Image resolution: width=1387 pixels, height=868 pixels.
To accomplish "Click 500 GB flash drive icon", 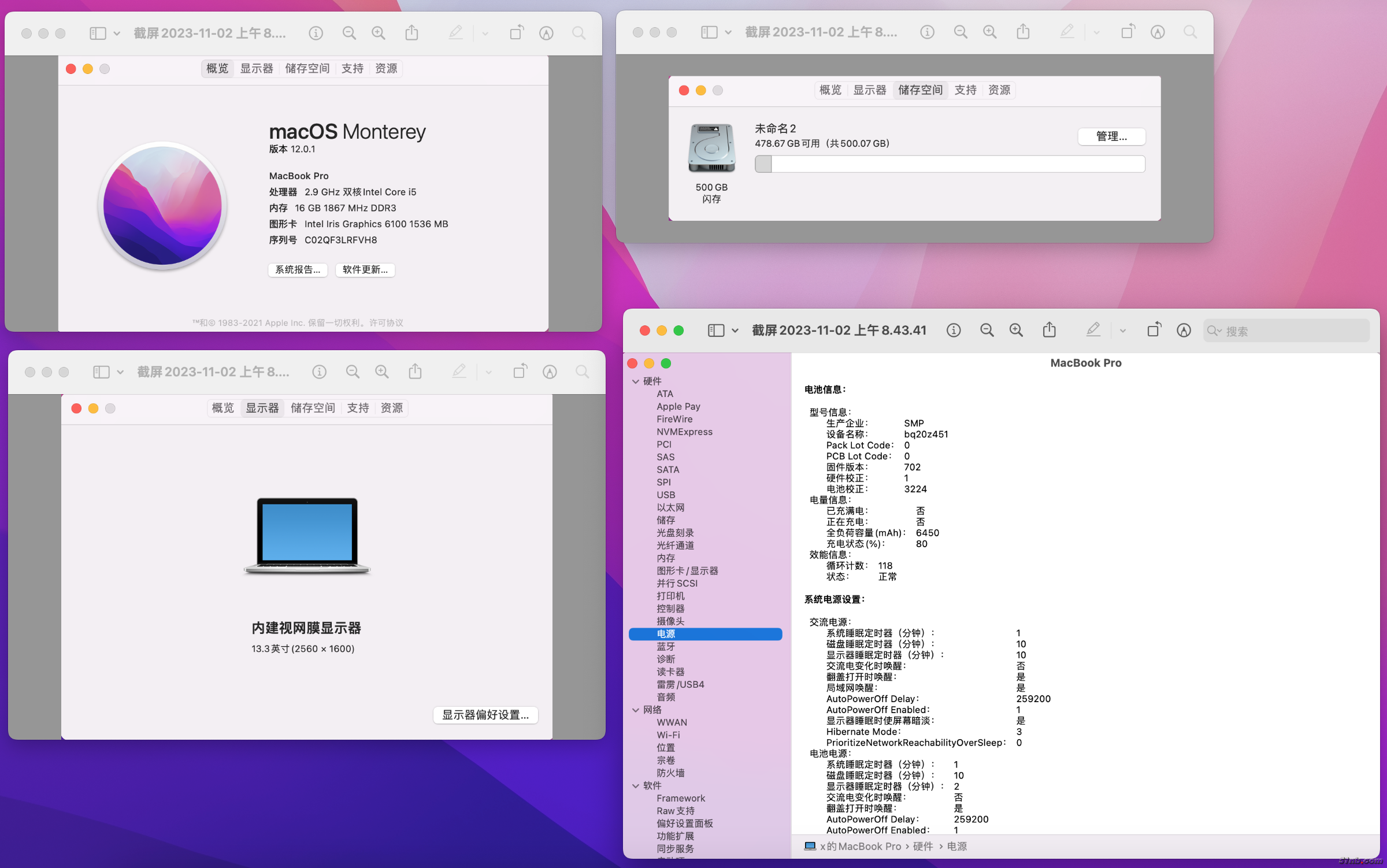I will (711, 148).
